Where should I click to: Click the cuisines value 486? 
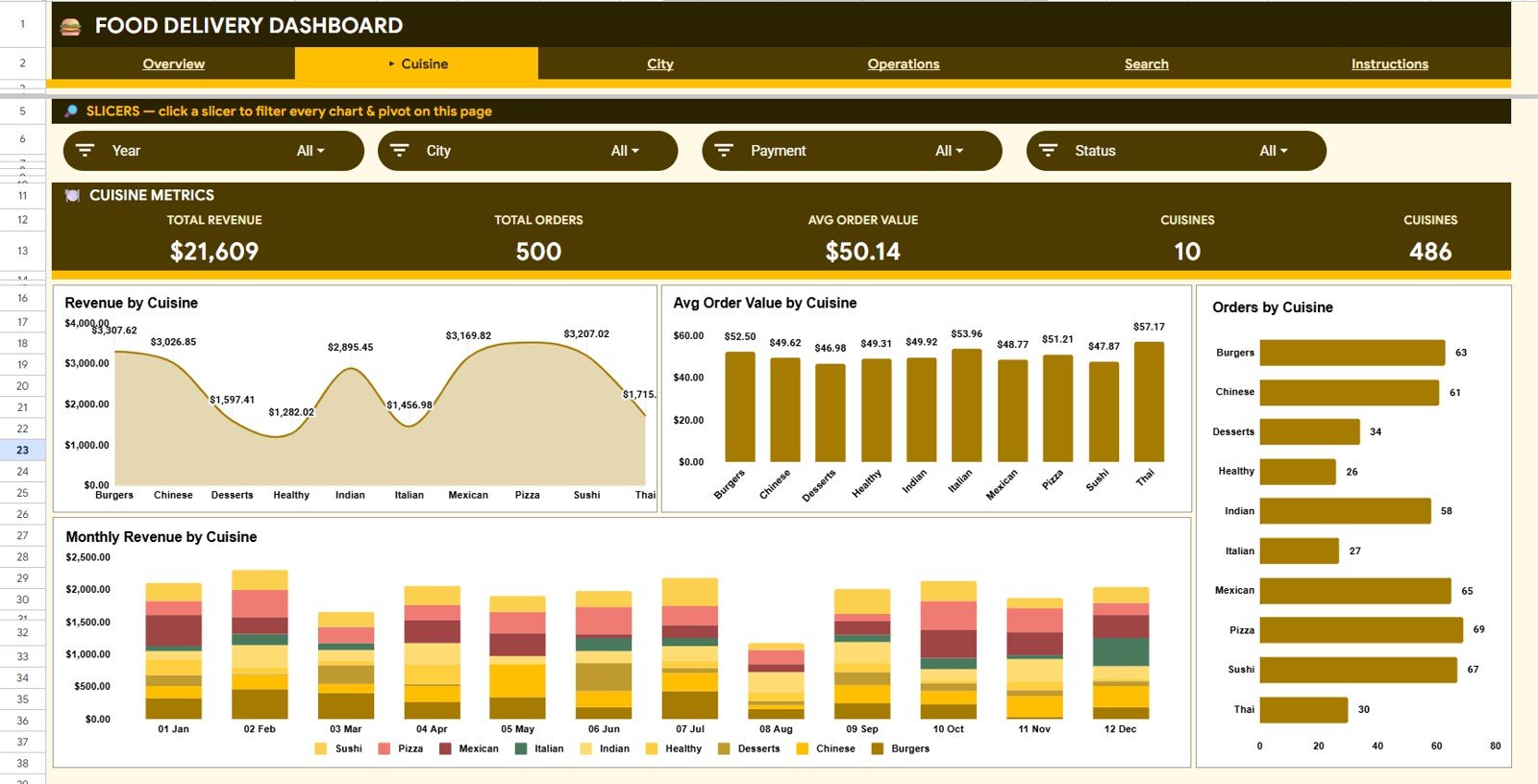click(x=1430, y=252)
